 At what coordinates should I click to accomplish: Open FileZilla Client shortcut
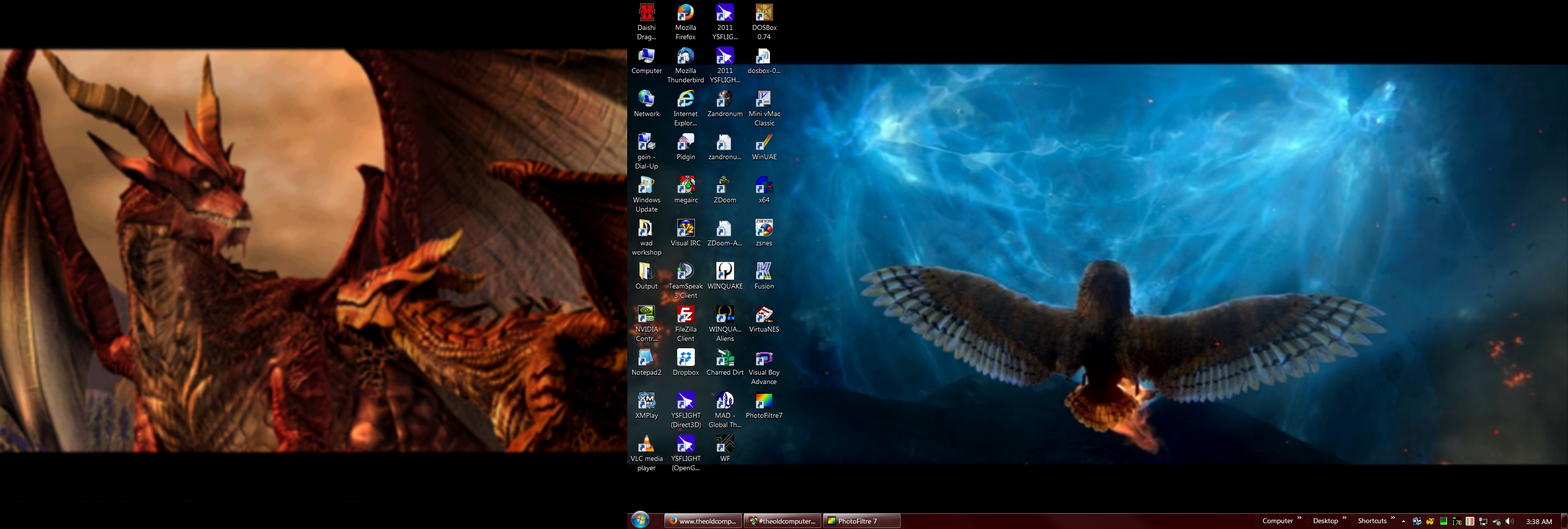686,316
